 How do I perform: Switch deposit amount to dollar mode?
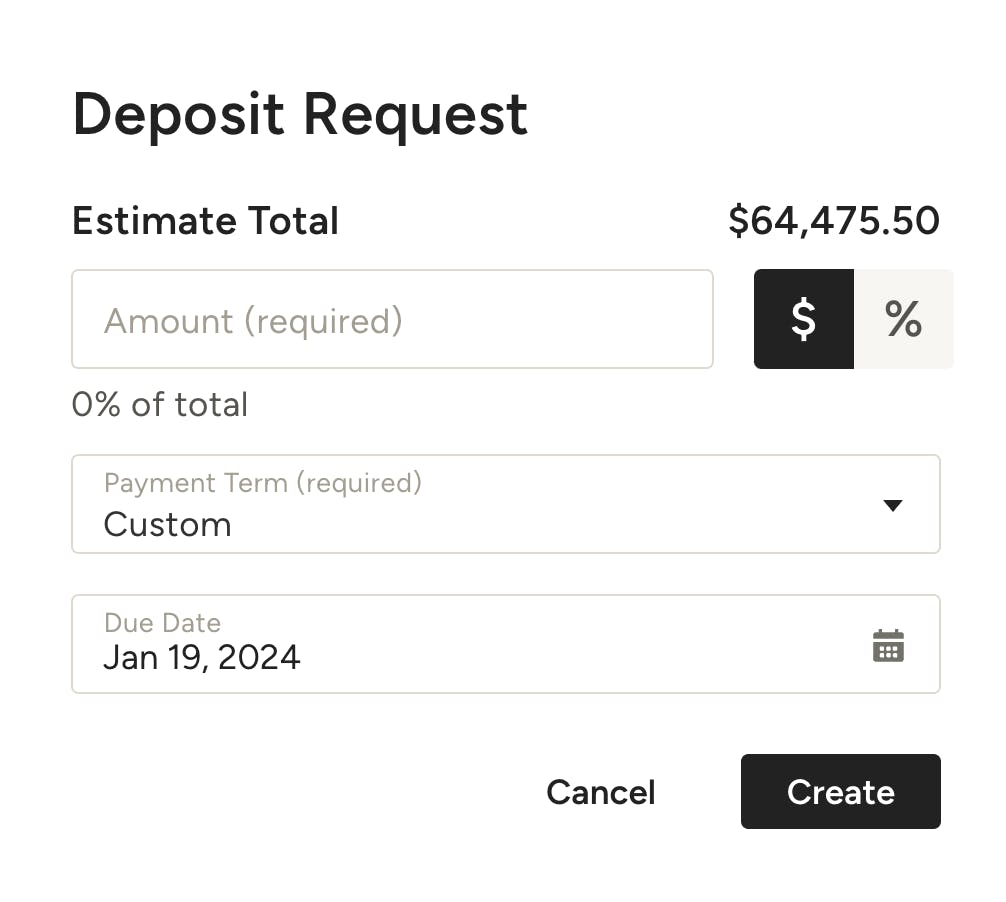coord(803,319)
